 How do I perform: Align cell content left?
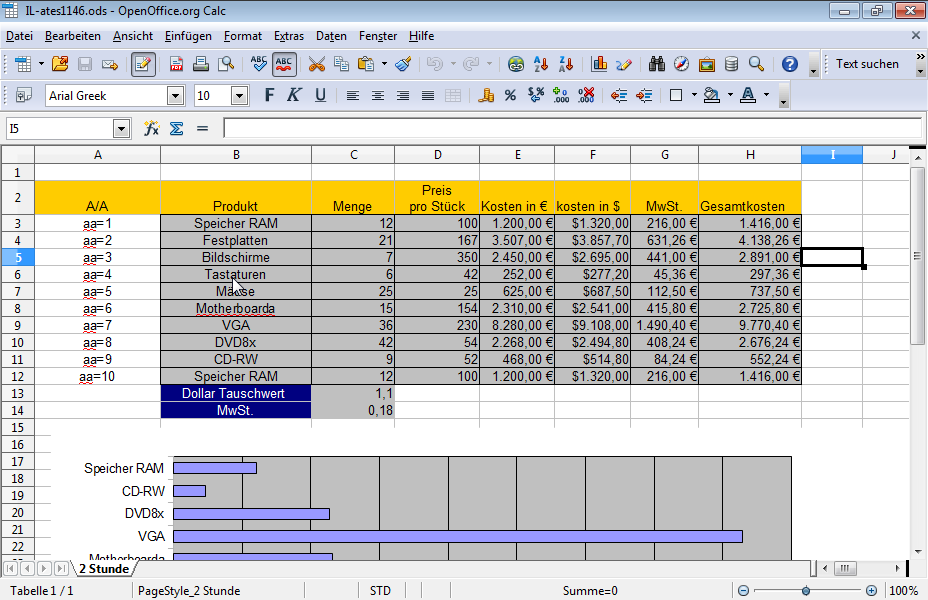point(353,95)
